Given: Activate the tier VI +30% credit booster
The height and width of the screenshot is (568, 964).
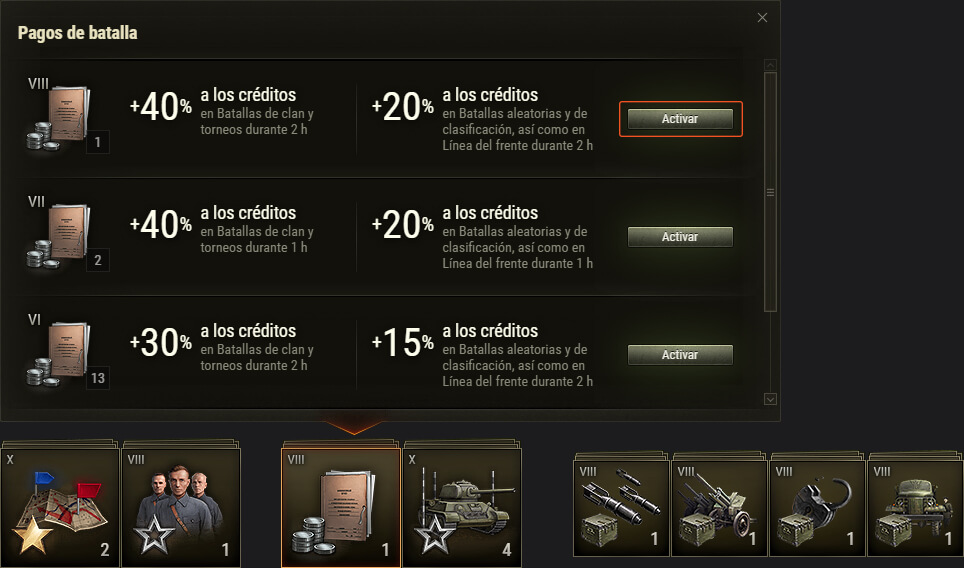Looking at the screenshot, I should (680, 355).
